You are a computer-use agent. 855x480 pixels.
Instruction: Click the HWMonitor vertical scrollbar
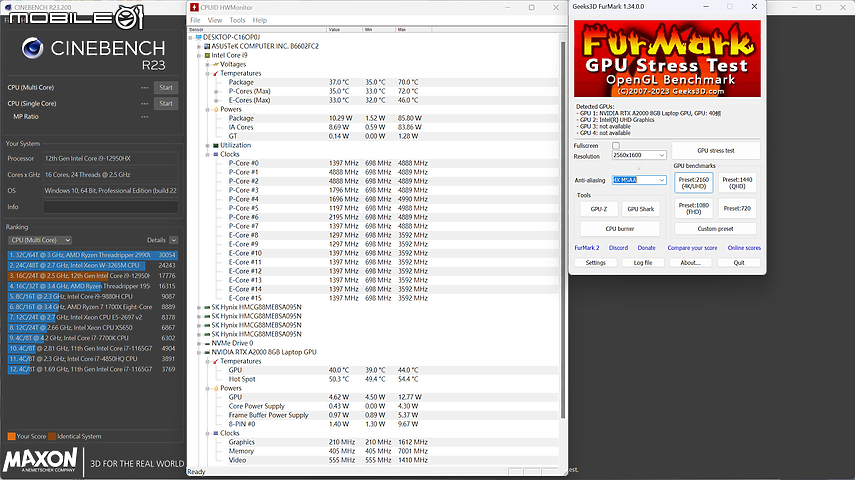pos(563,229)
